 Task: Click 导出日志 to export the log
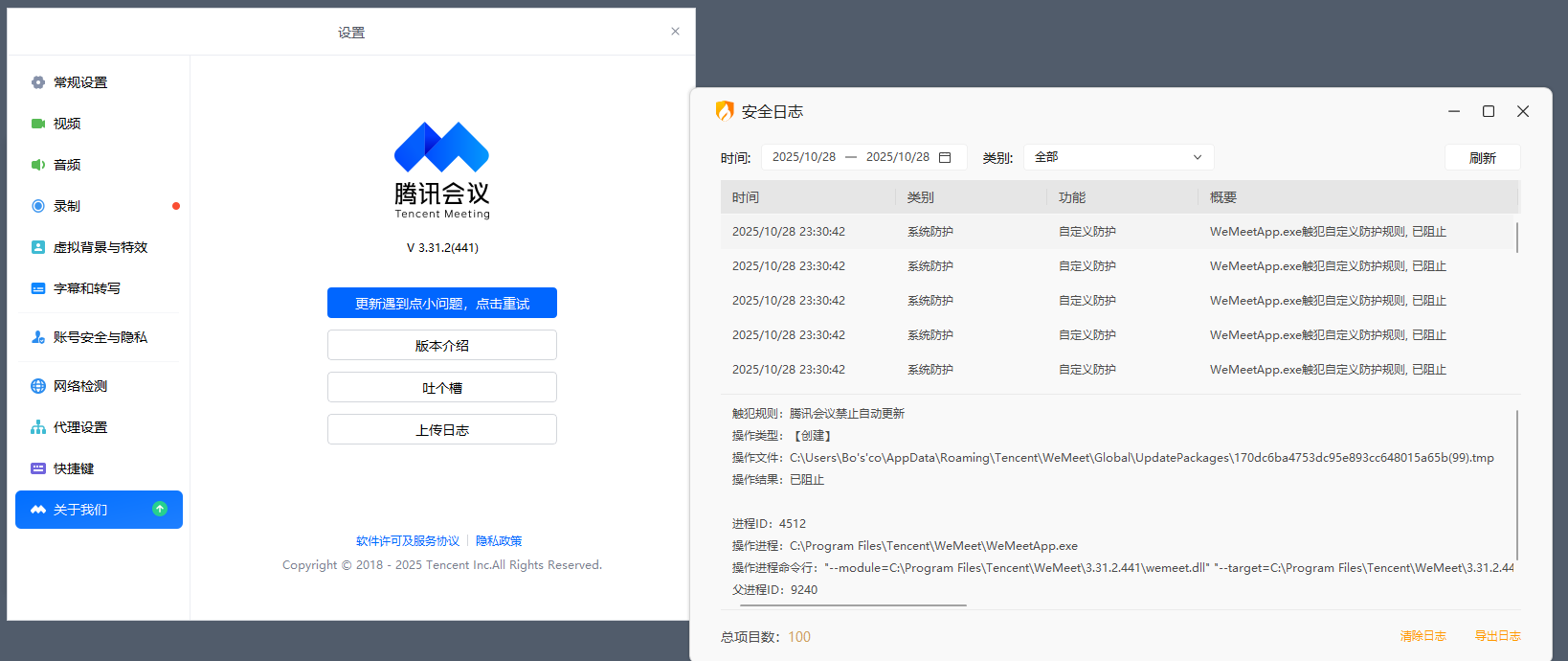[x=1497, y=636]
